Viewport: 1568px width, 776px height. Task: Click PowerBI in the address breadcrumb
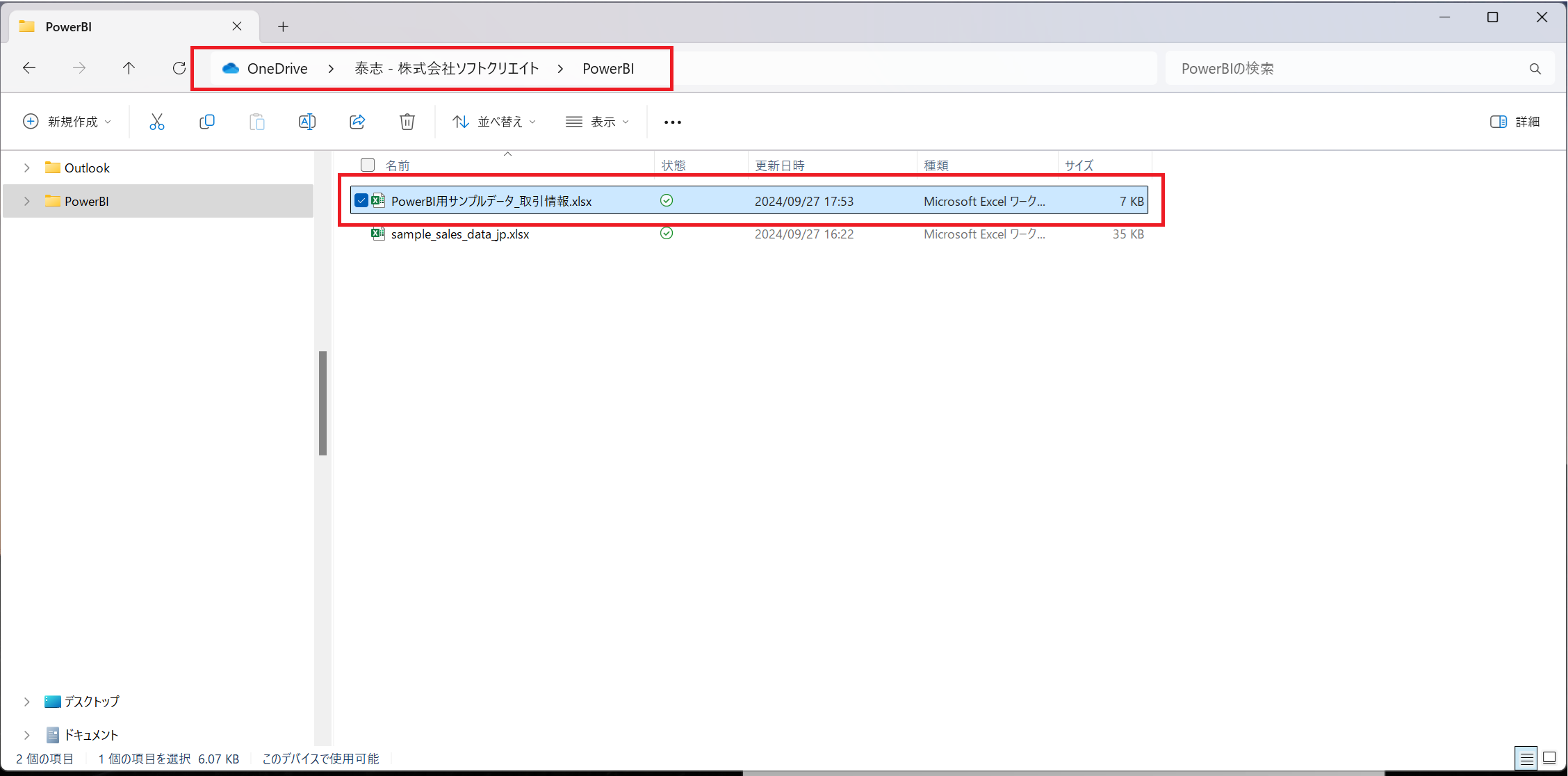coord(608,68)
